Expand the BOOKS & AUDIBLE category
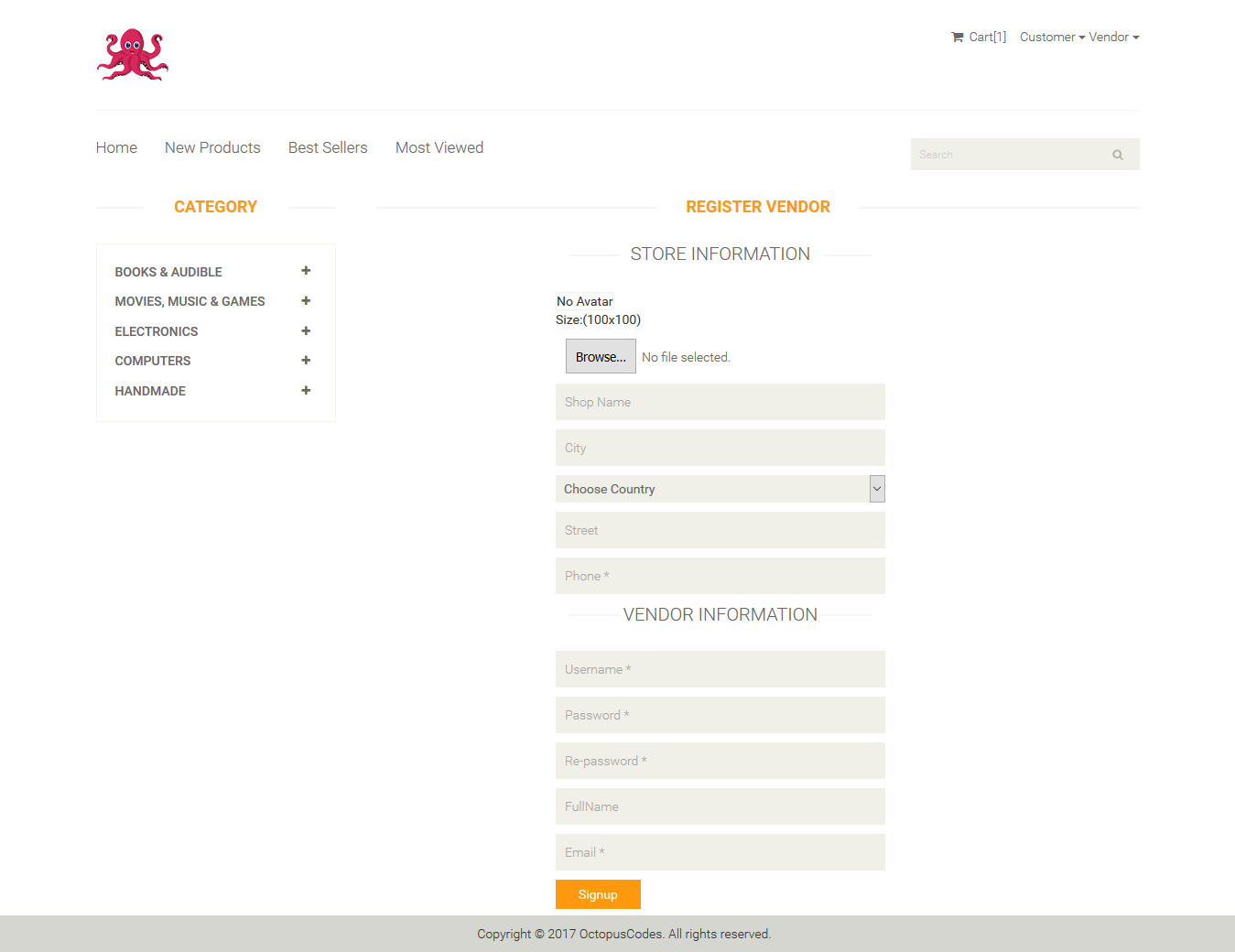Image resolution: width=1235 pixels, height=952 pixels. pos(305,270)
